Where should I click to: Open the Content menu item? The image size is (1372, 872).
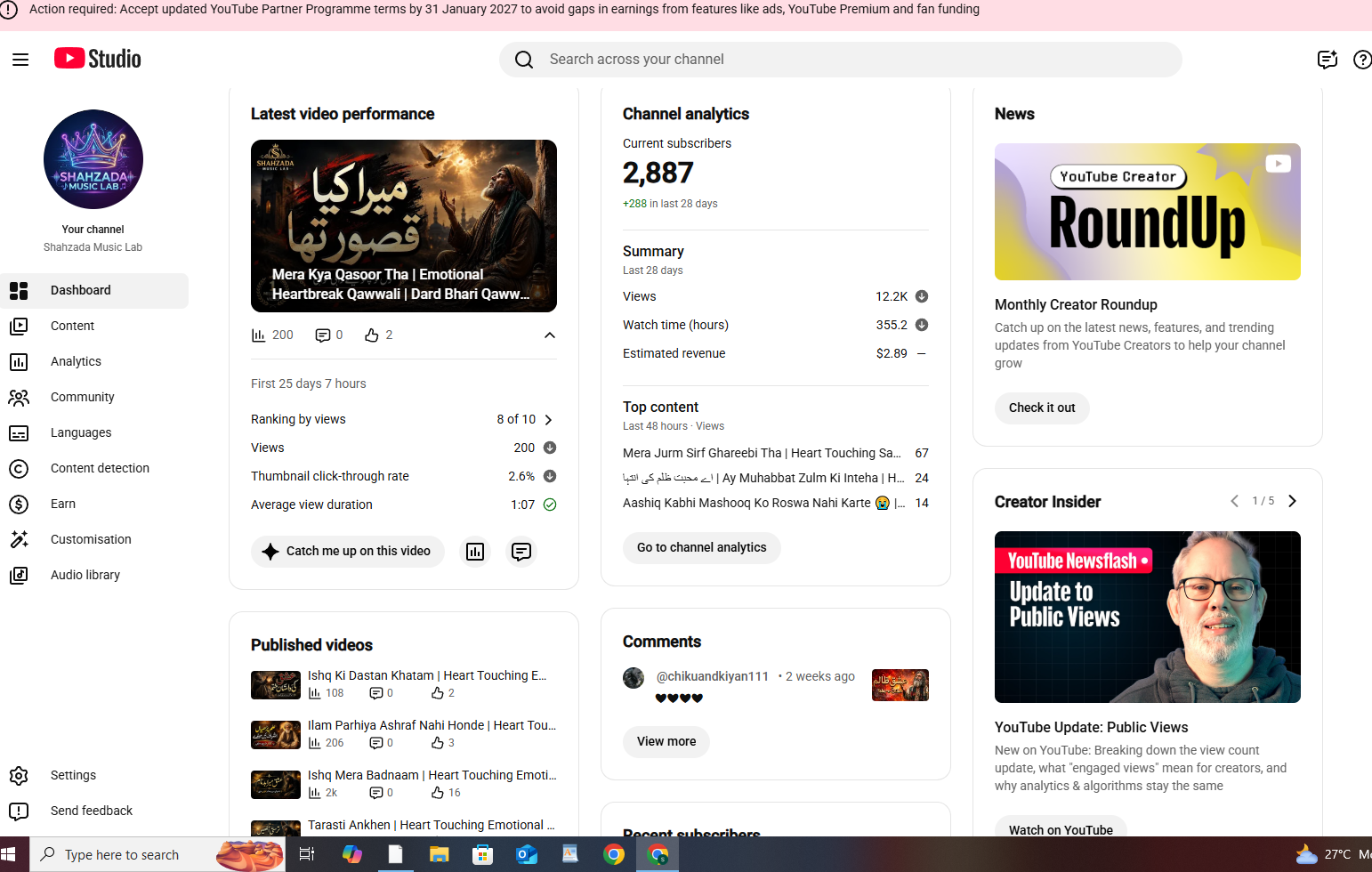tap(94, 327)
